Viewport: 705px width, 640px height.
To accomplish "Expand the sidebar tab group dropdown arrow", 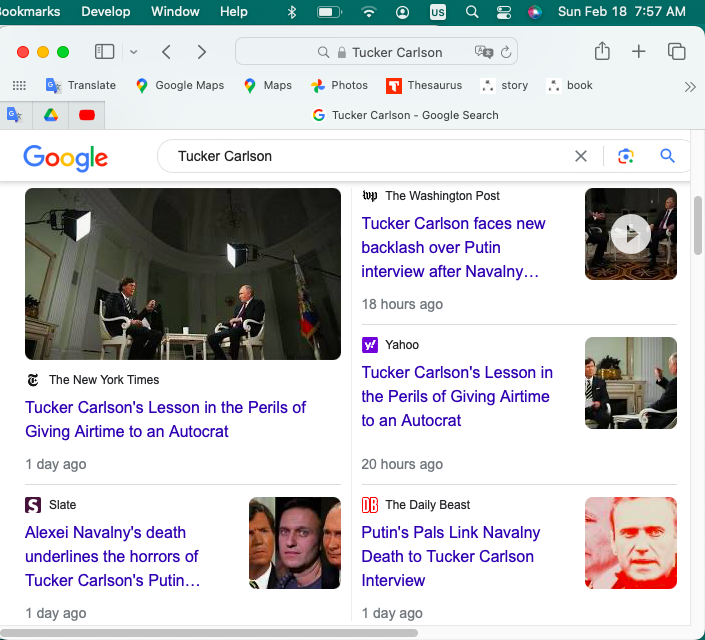I will tap(134, 52).
